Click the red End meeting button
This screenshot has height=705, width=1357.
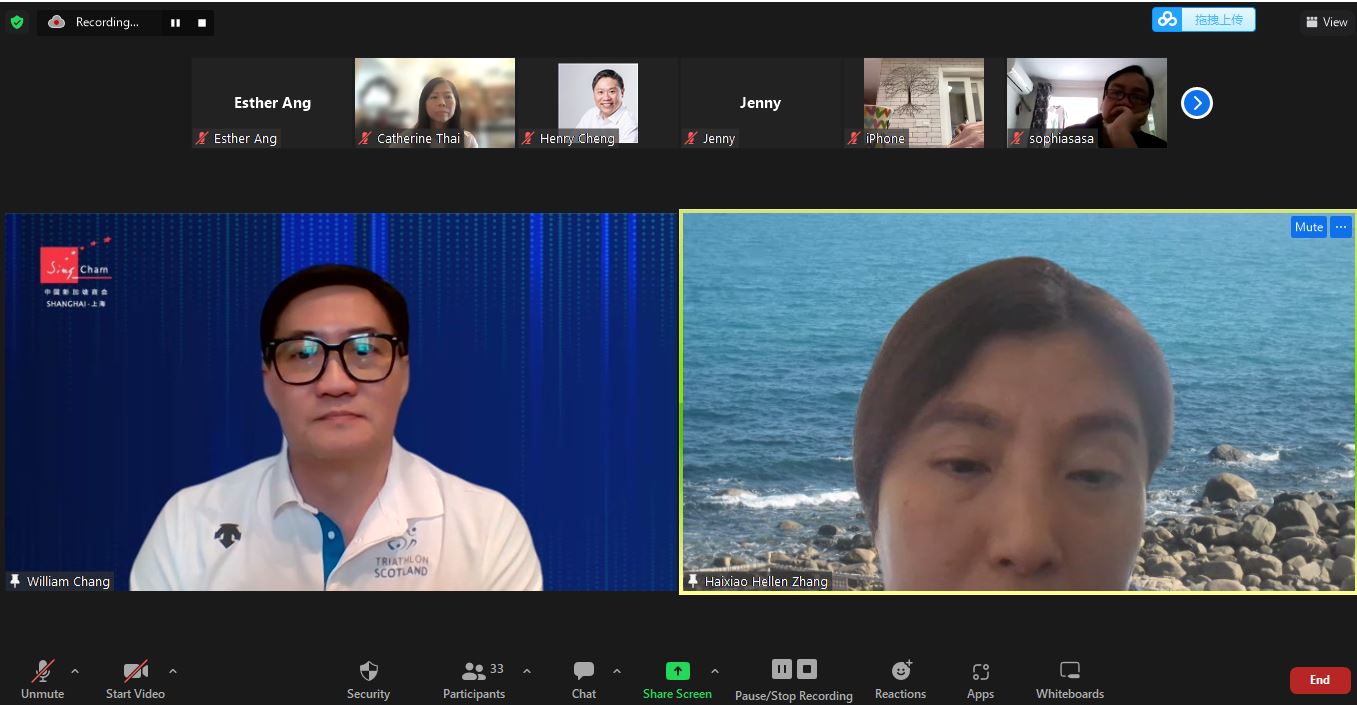click(1320, 680)
